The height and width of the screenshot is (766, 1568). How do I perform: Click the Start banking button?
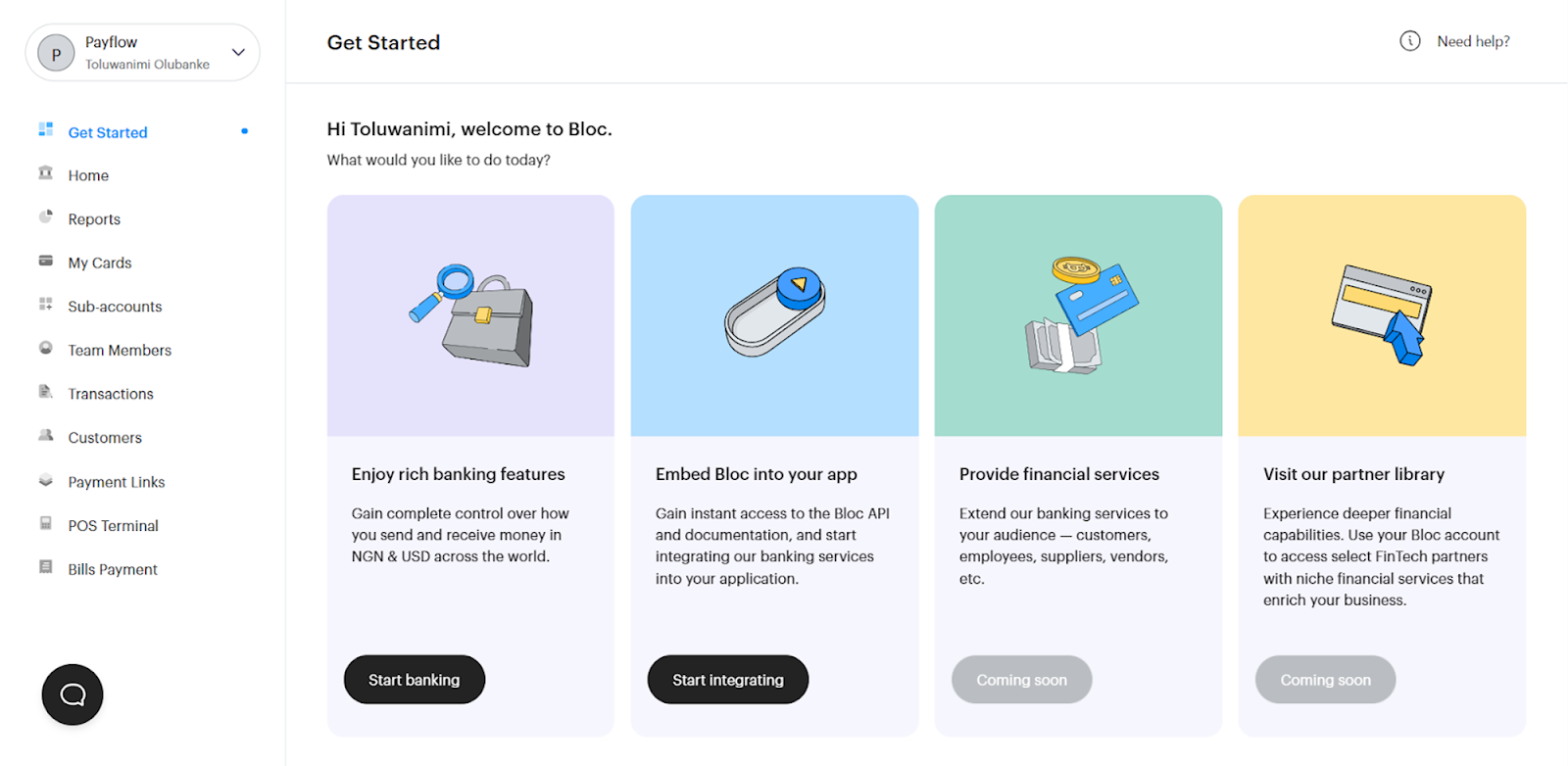click(x=414, y=679)
